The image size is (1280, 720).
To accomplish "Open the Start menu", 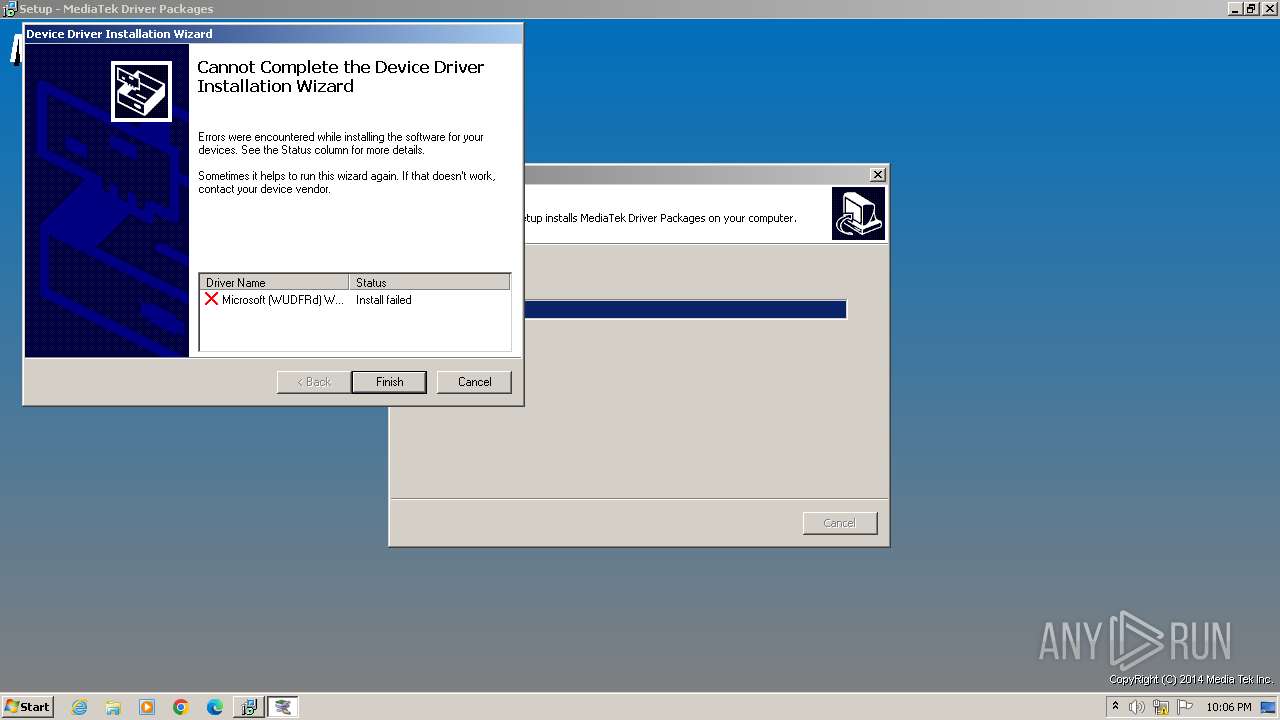I will click(28, 706).
